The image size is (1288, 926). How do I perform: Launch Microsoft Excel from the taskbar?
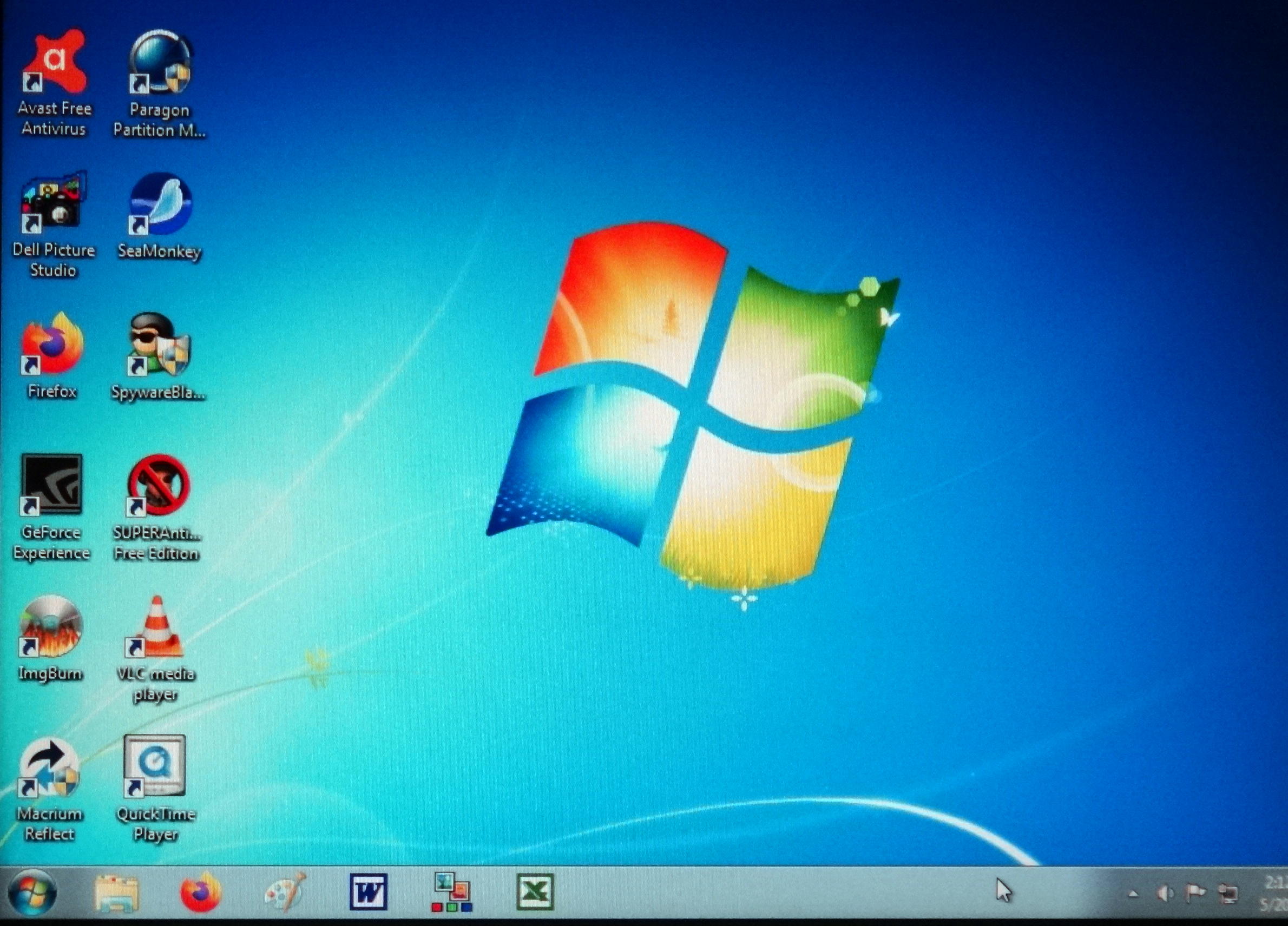(x=535, y=892)
